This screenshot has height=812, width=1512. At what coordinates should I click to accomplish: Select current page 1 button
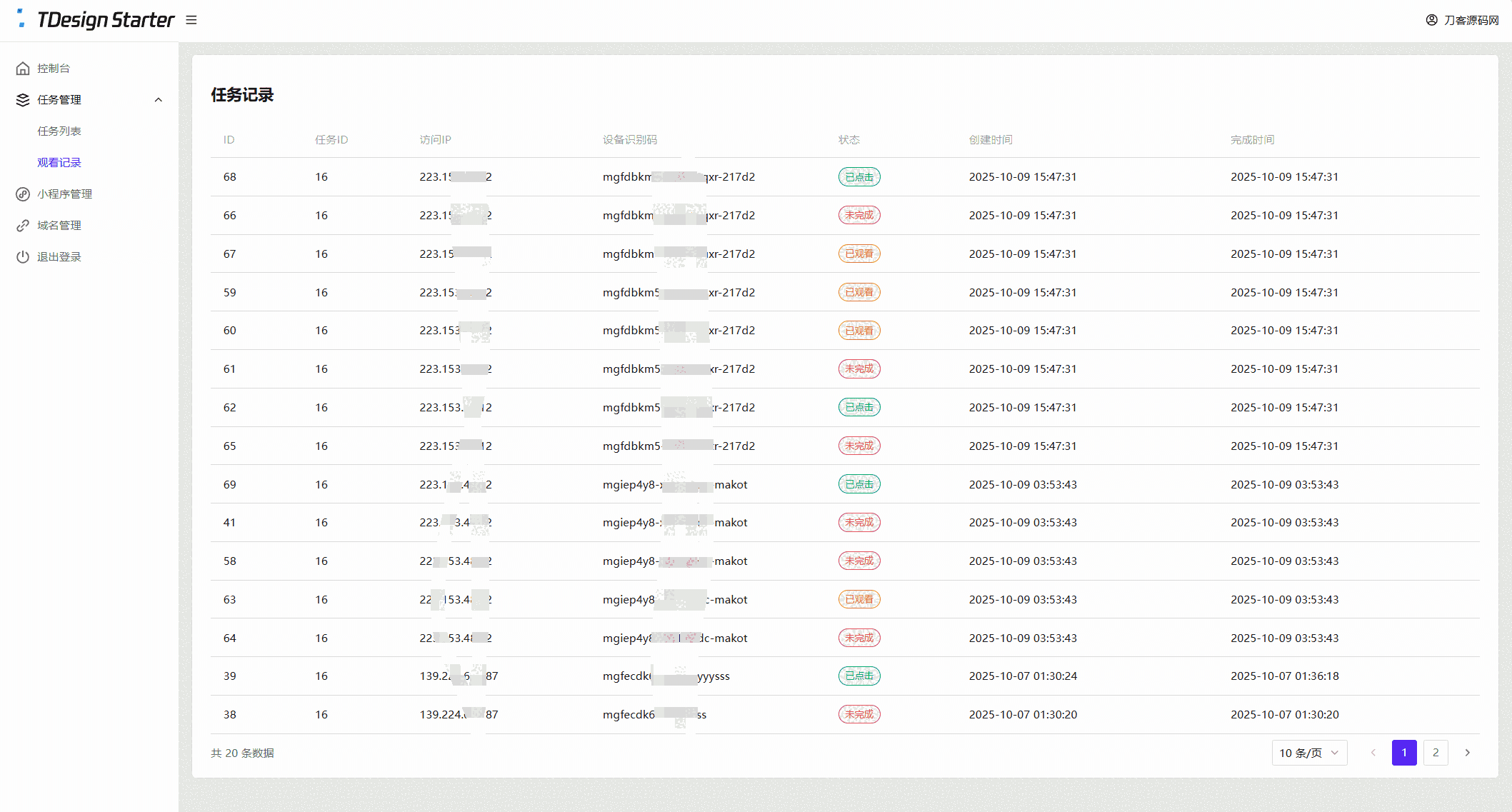pos(1403,753)
